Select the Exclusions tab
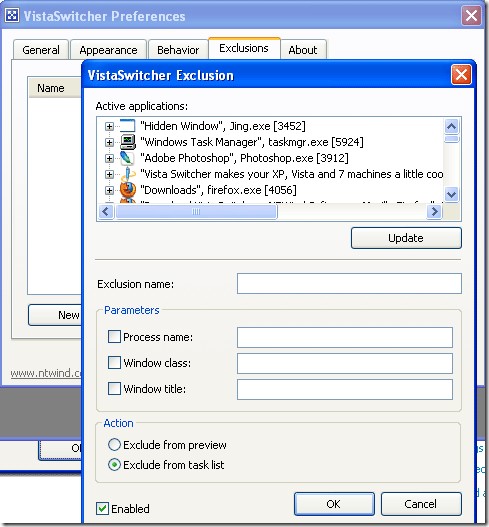Image resolution: width=489 pixels, height=527 pixels. [244, 48]
